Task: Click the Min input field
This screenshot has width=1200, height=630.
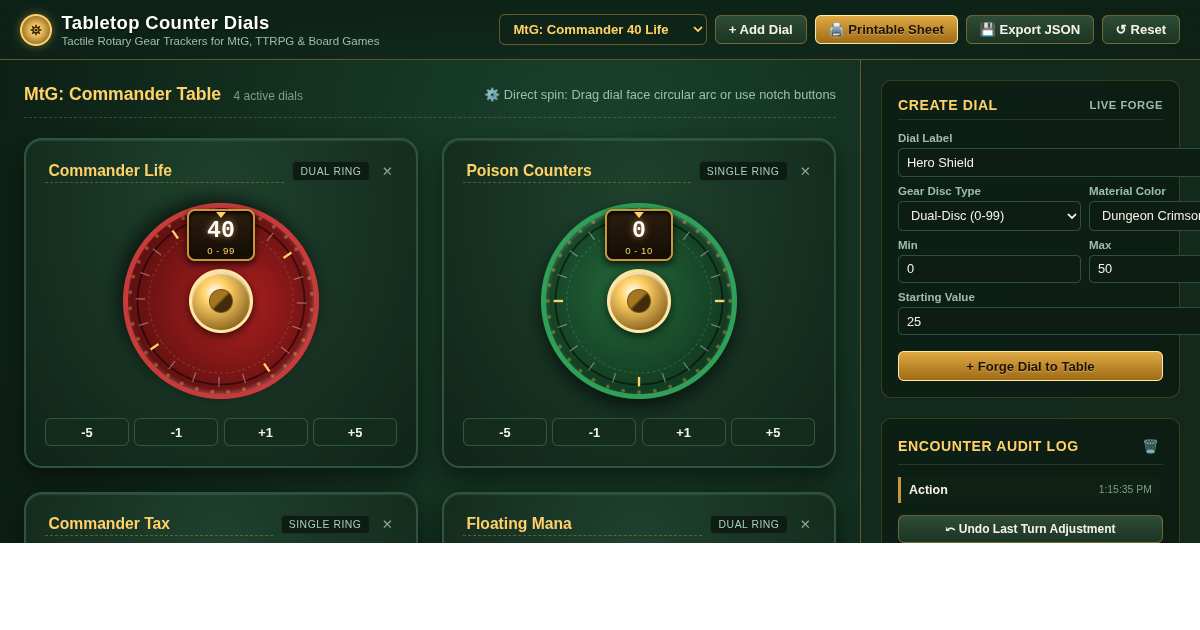Action: 989,269
